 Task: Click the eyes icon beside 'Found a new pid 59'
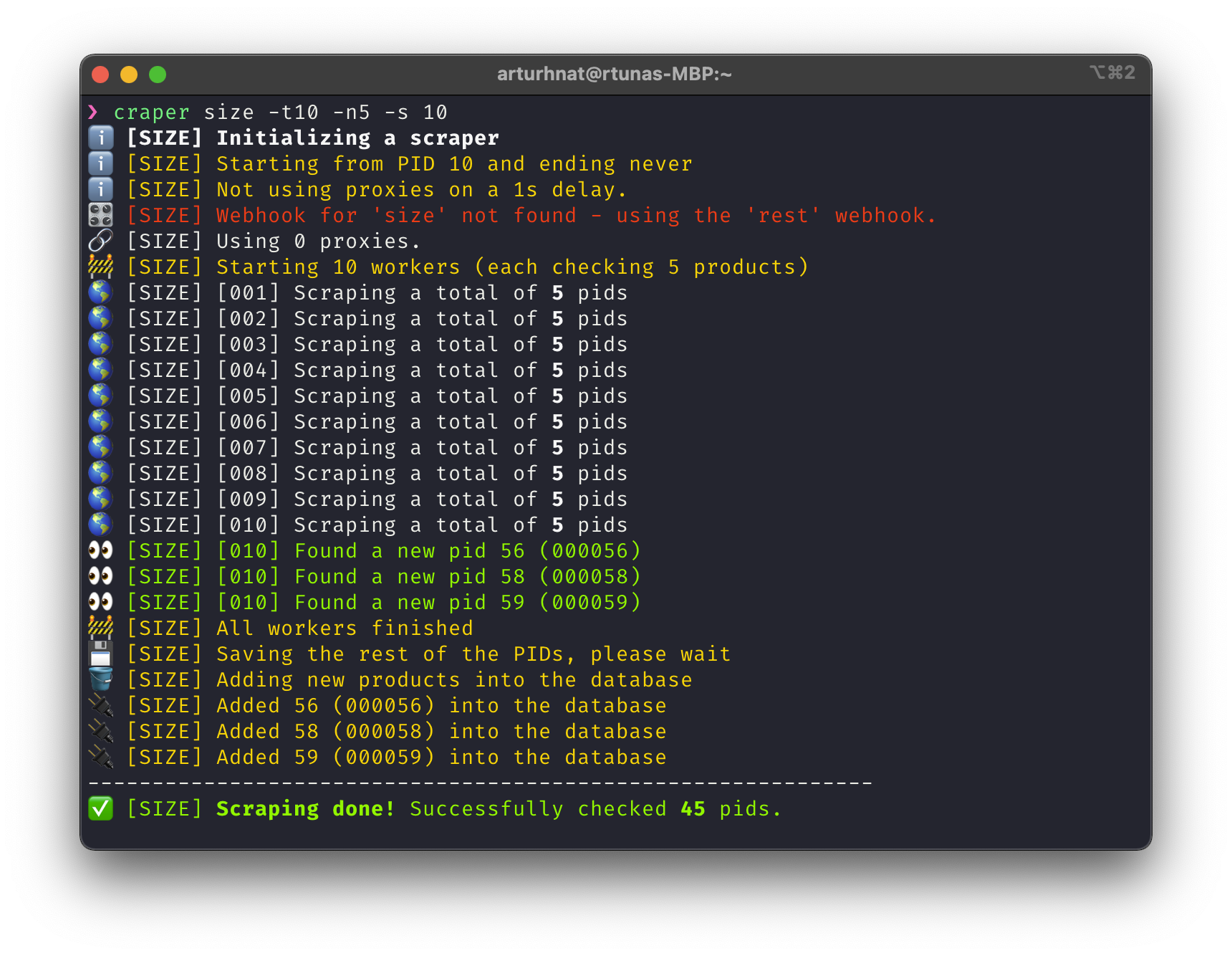coord(100,602)
